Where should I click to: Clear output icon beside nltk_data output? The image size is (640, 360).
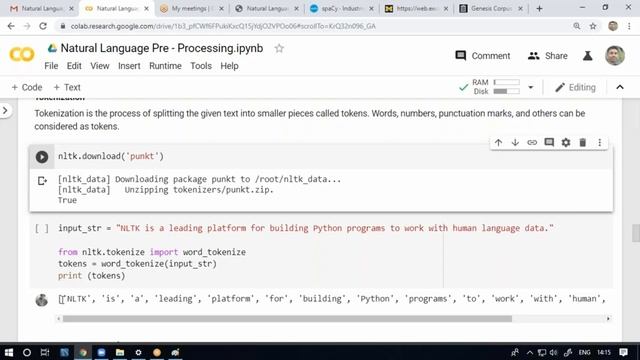(42, 180)
